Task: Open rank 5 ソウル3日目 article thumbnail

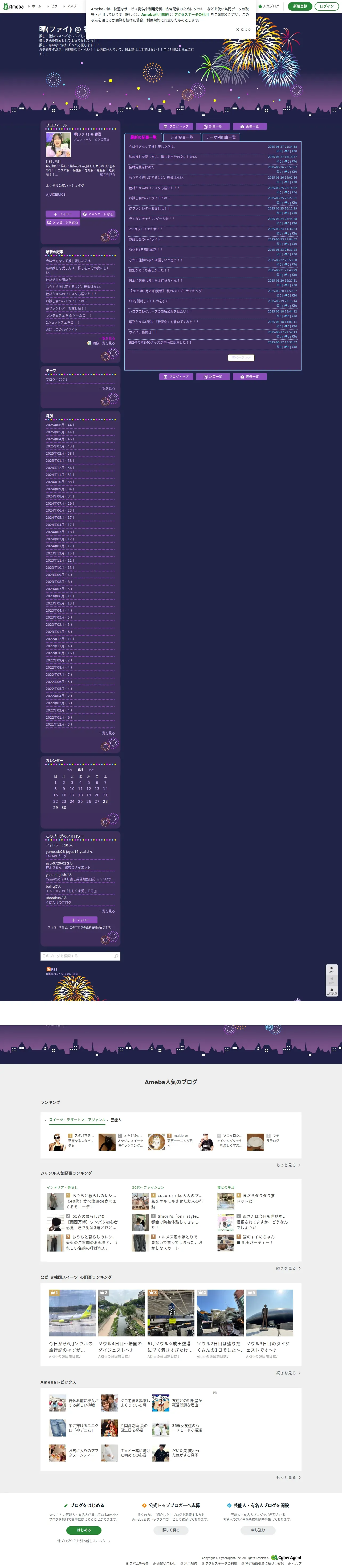Action: point(270,1312)
